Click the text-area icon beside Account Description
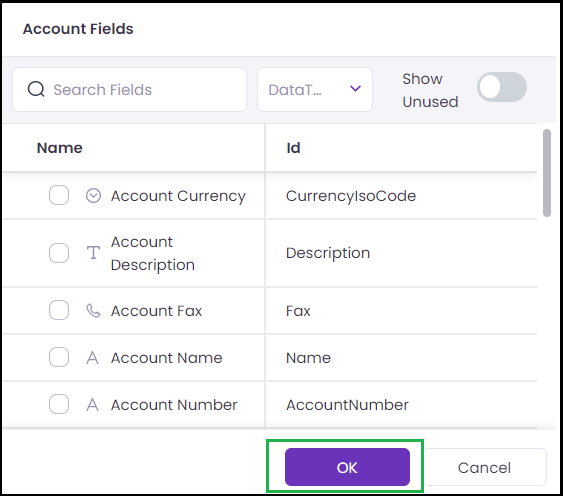The width and height of the screenshot is (563, 496). point(93,253)
